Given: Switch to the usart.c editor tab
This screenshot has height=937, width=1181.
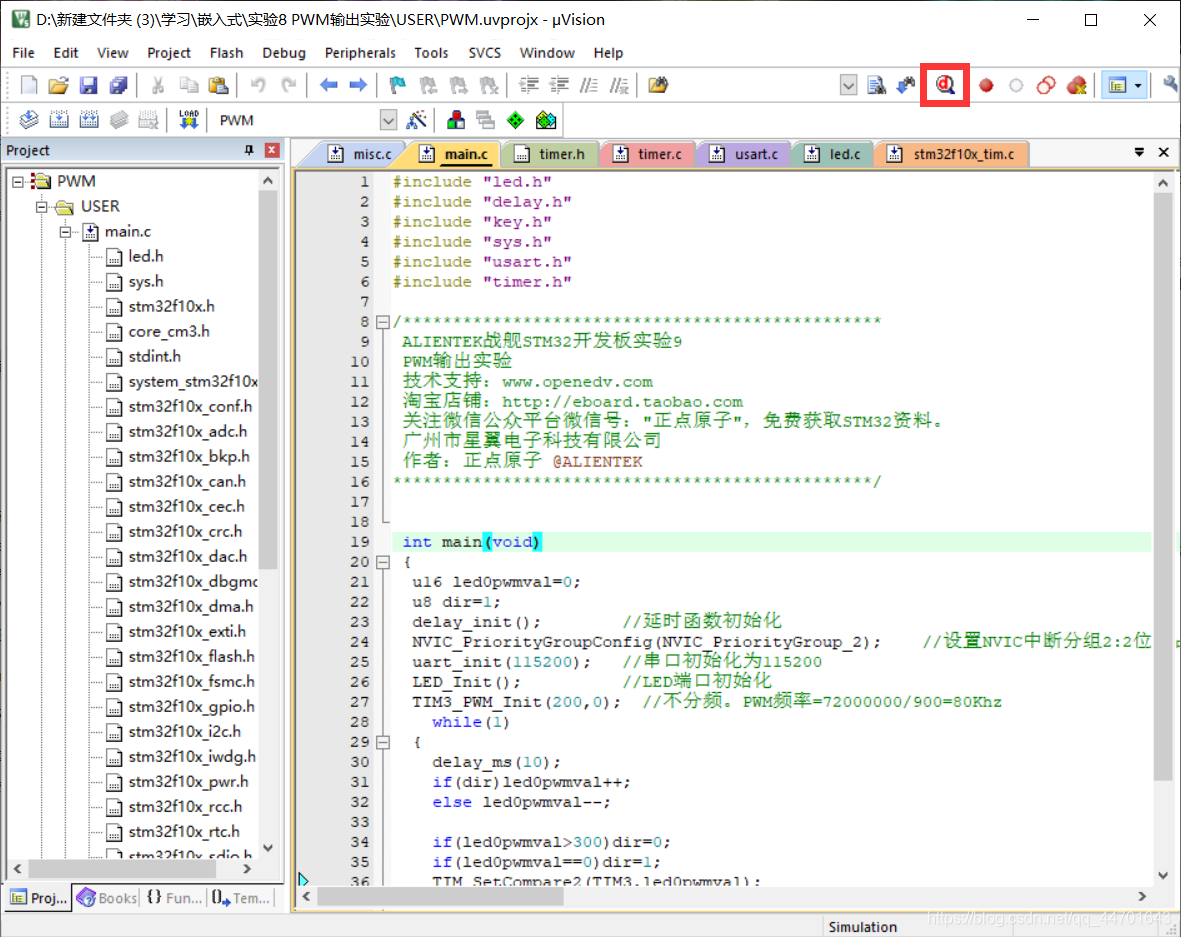Looking at the screenshot, I should (x=746, y=154).
